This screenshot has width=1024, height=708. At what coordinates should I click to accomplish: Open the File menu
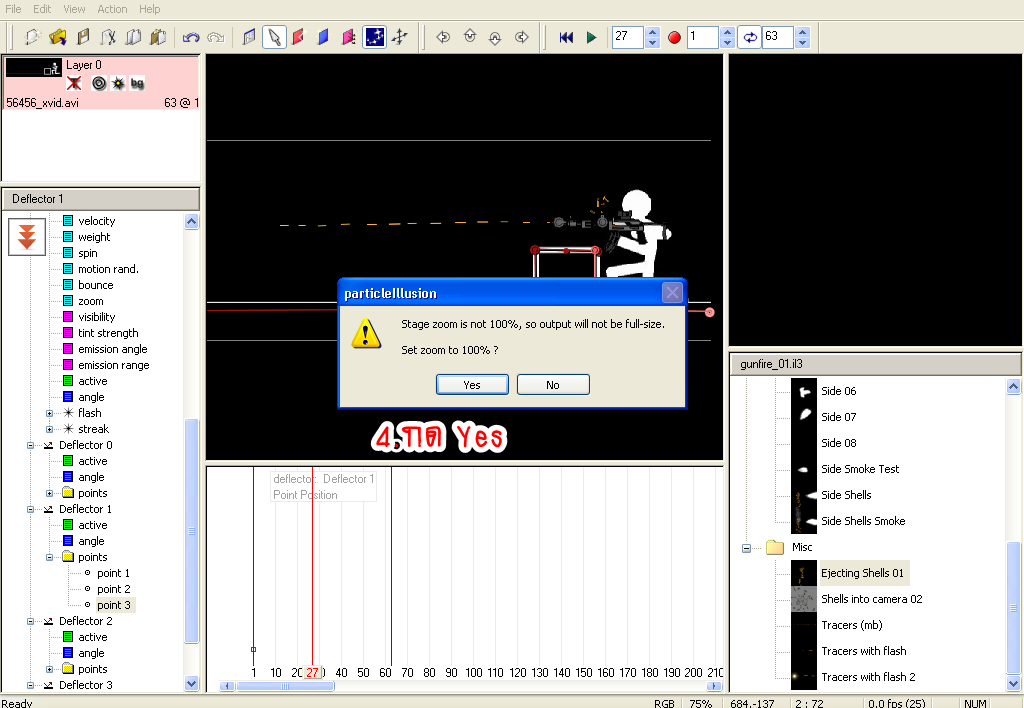tap(13, 9)
